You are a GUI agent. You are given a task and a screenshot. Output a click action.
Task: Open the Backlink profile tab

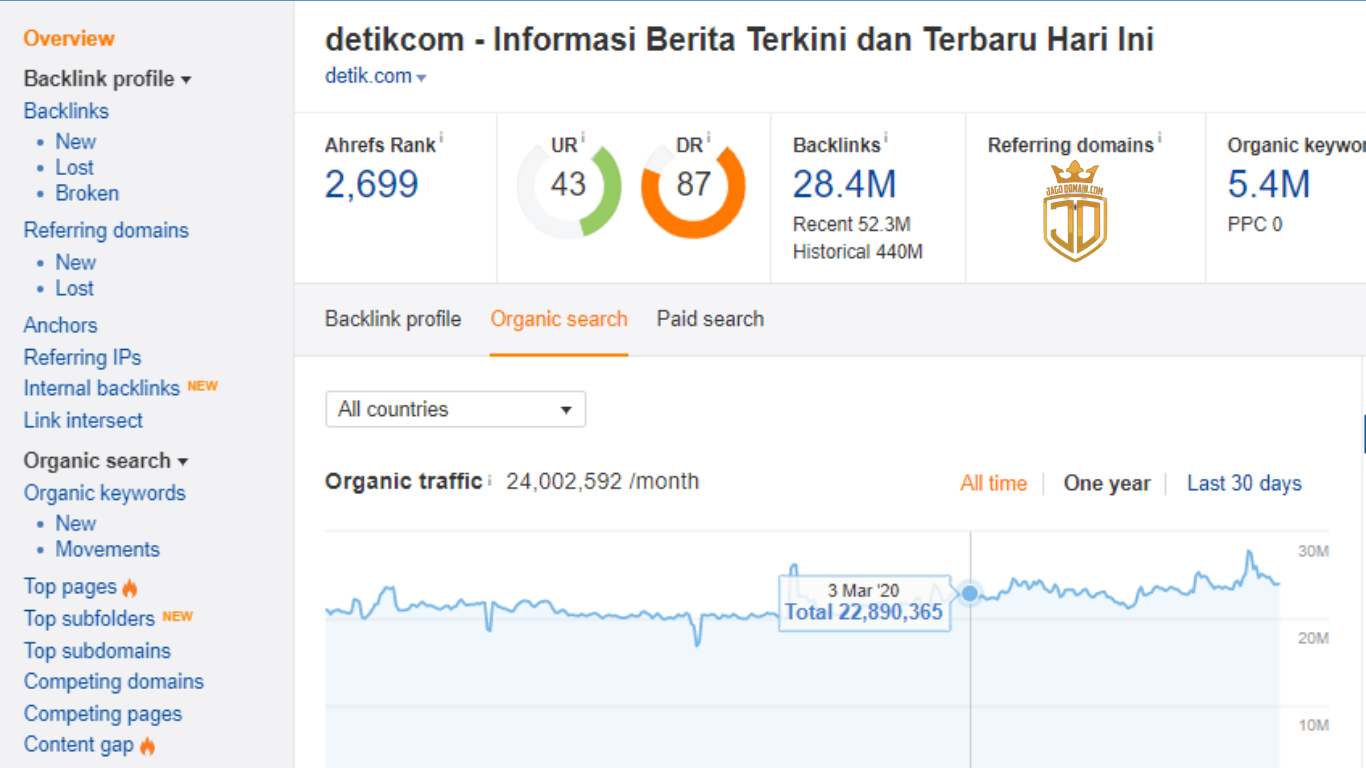pyautogui.click(x=392, y=318)
